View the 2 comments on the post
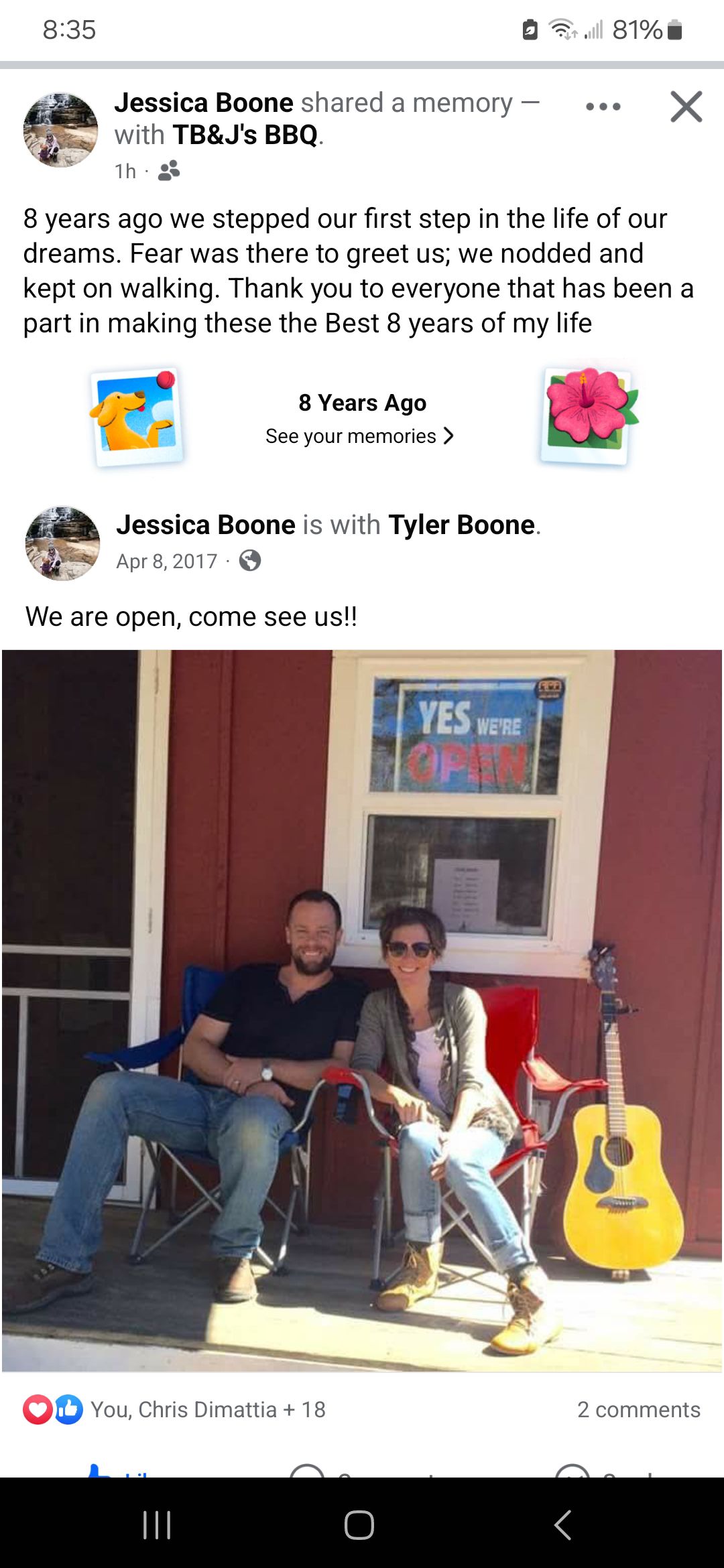724x1568 pixels. 639,1409
